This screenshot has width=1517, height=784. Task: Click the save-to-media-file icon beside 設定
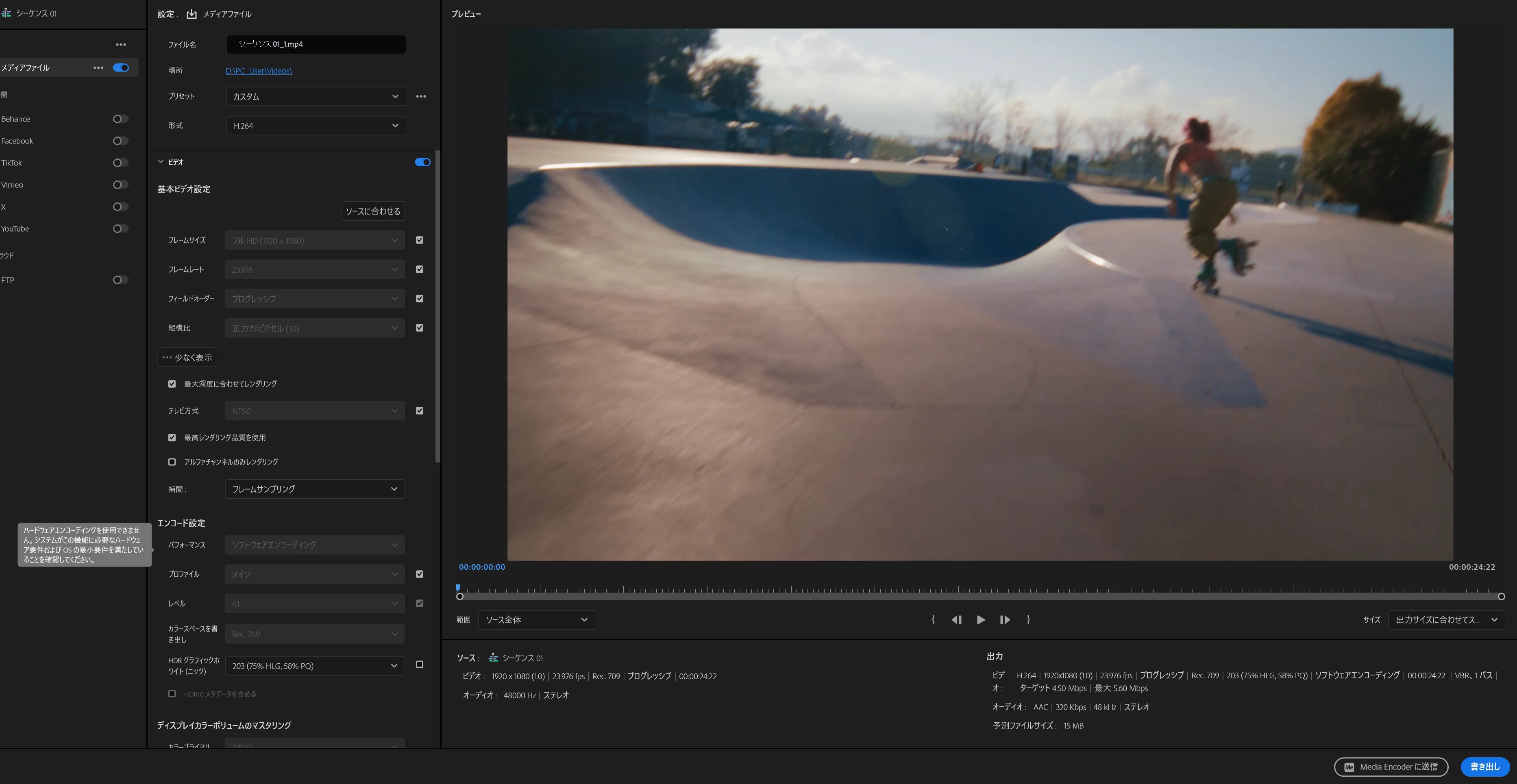point(192,14)
